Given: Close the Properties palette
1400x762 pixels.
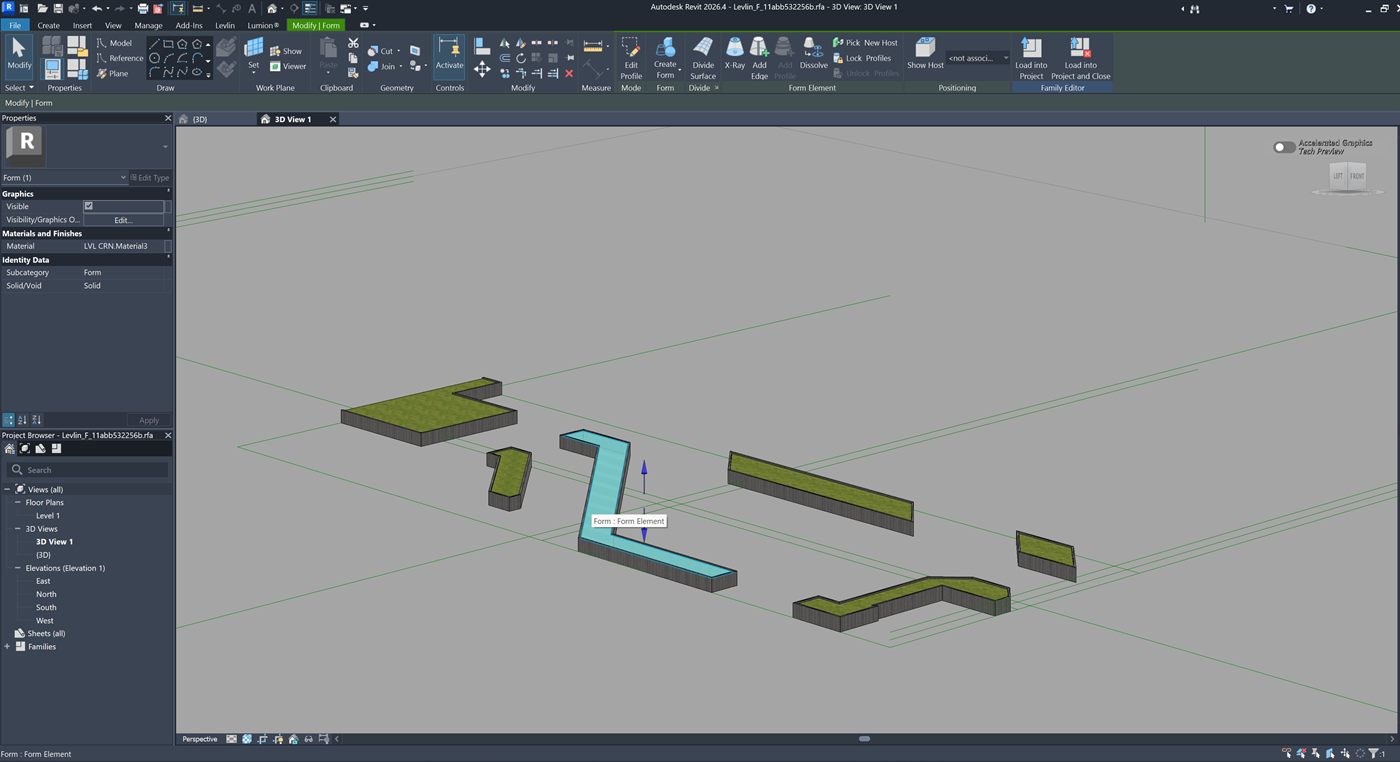Looking at the screenshot, I should (168, 118).
